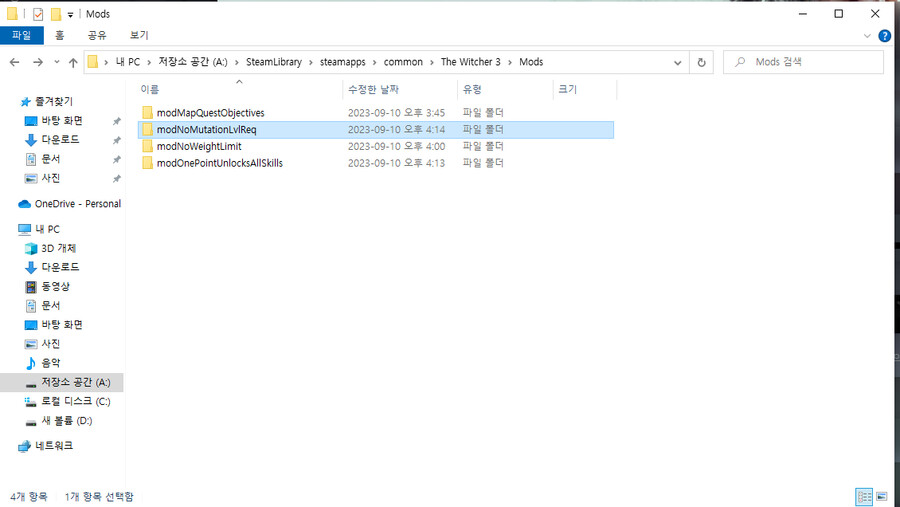Screen dimensions: 900x507
Task: Switch to the 공유 ribbon tab
Action: click(x=96, y=35)
